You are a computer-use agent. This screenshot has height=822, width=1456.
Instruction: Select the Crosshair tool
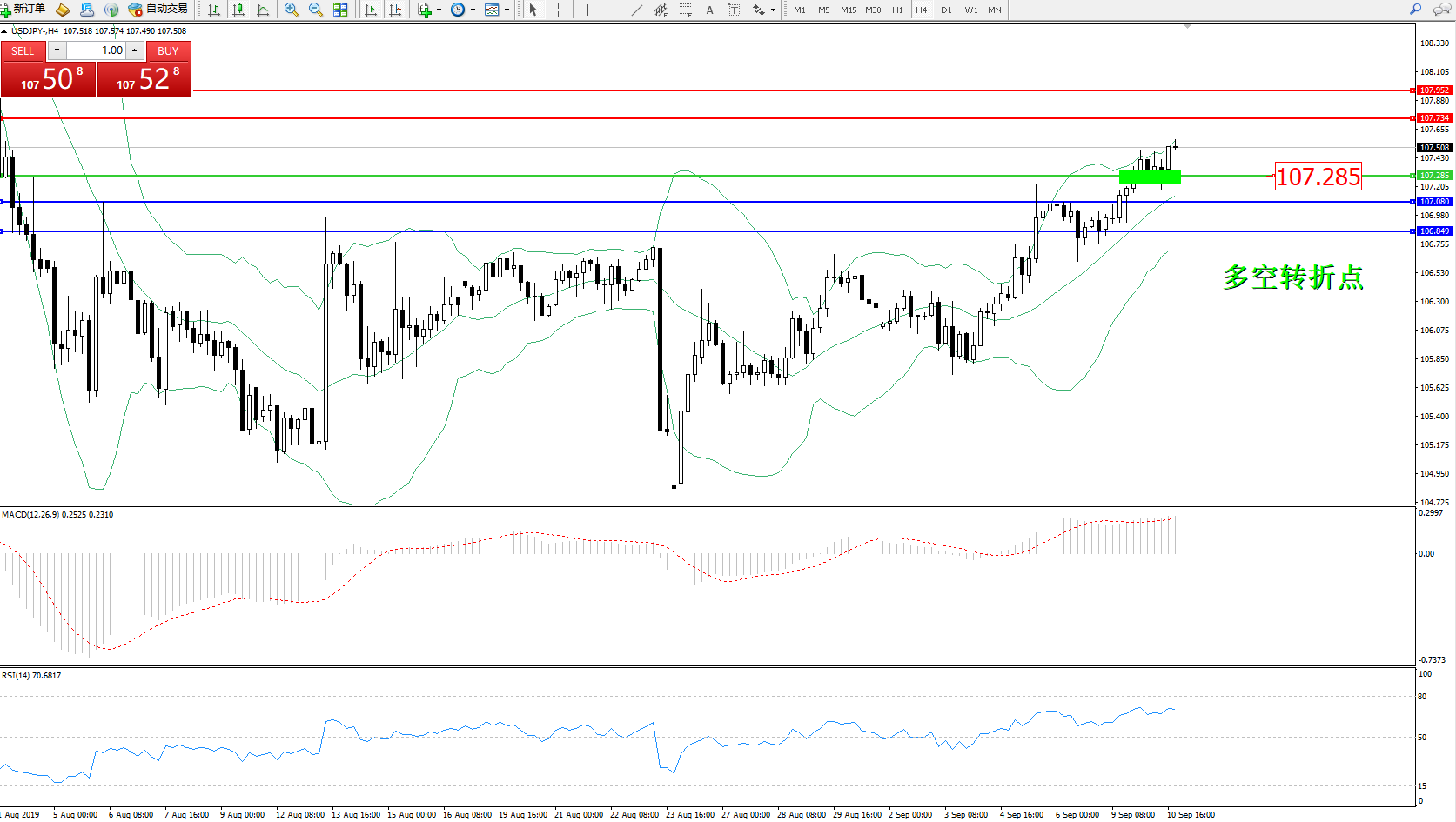pyautogui.click(x=558, y=10)
